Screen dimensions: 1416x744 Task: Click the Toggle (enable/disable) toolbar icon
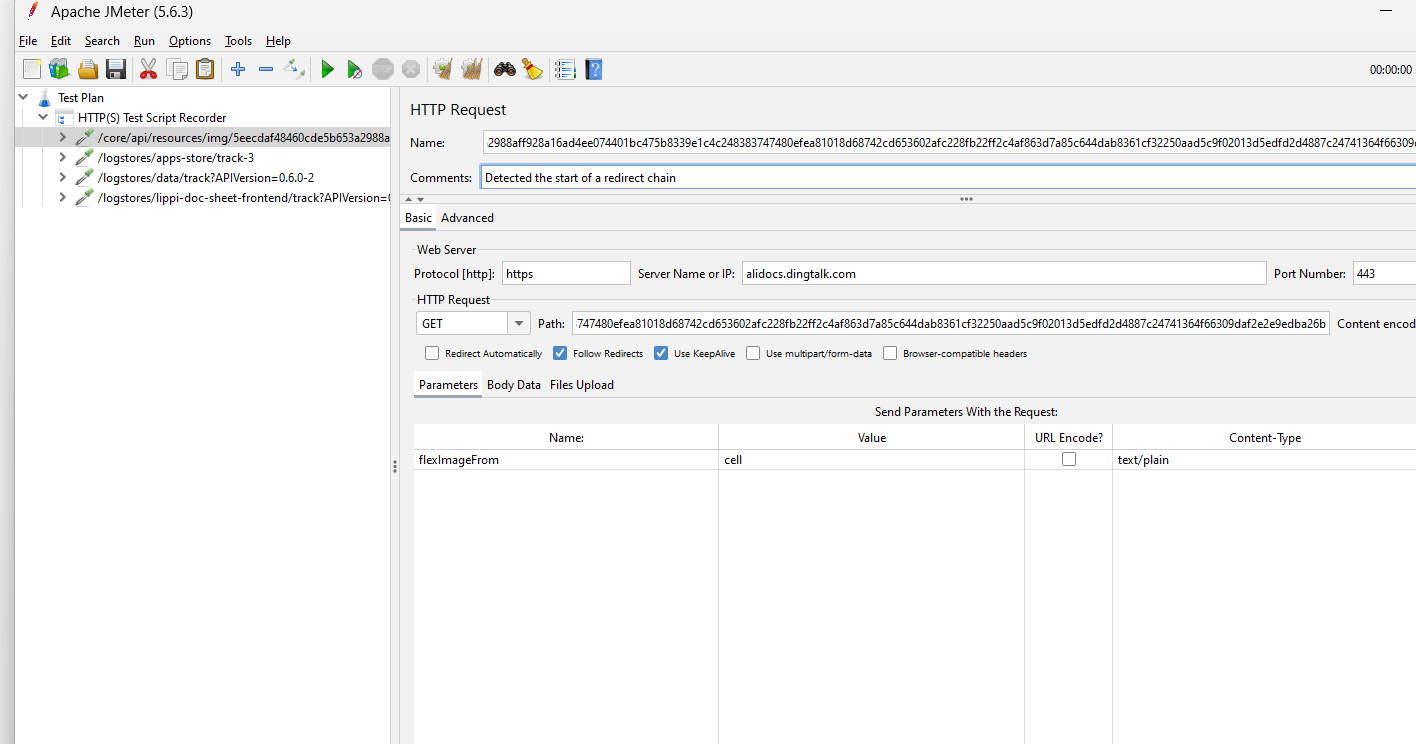(294, 69)
